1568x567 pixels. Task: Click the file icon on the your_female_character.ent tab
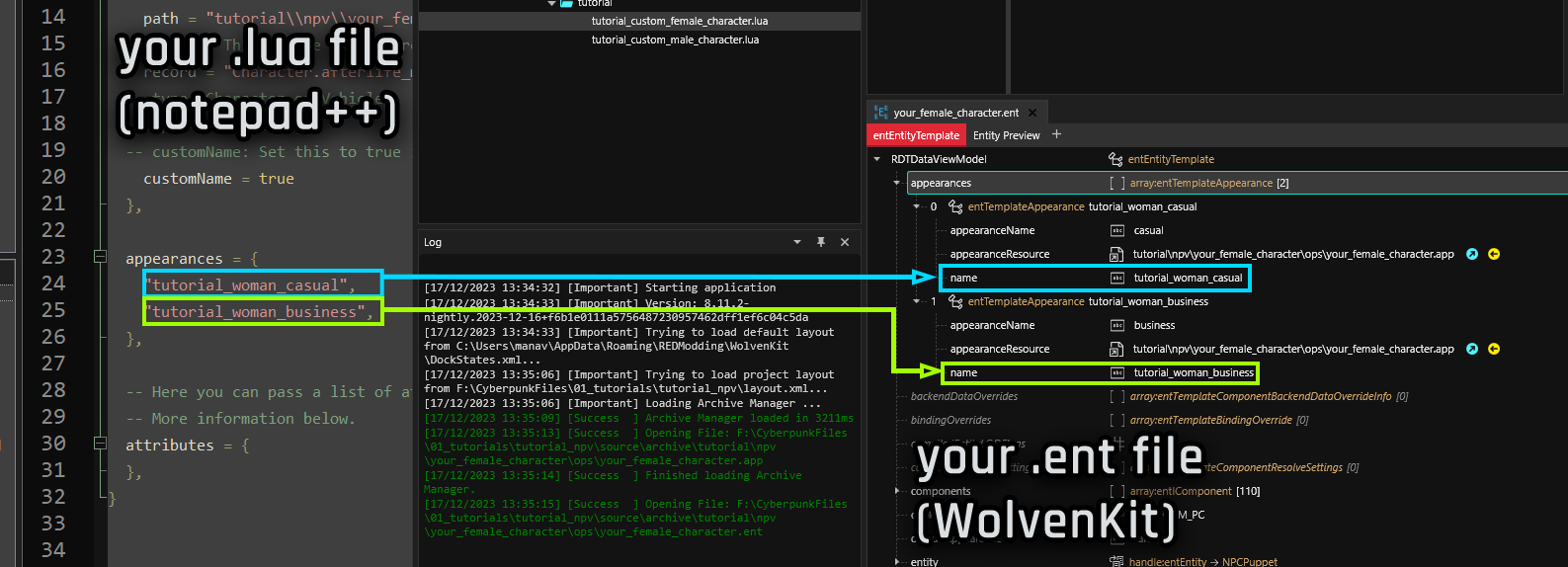point(880,113)
